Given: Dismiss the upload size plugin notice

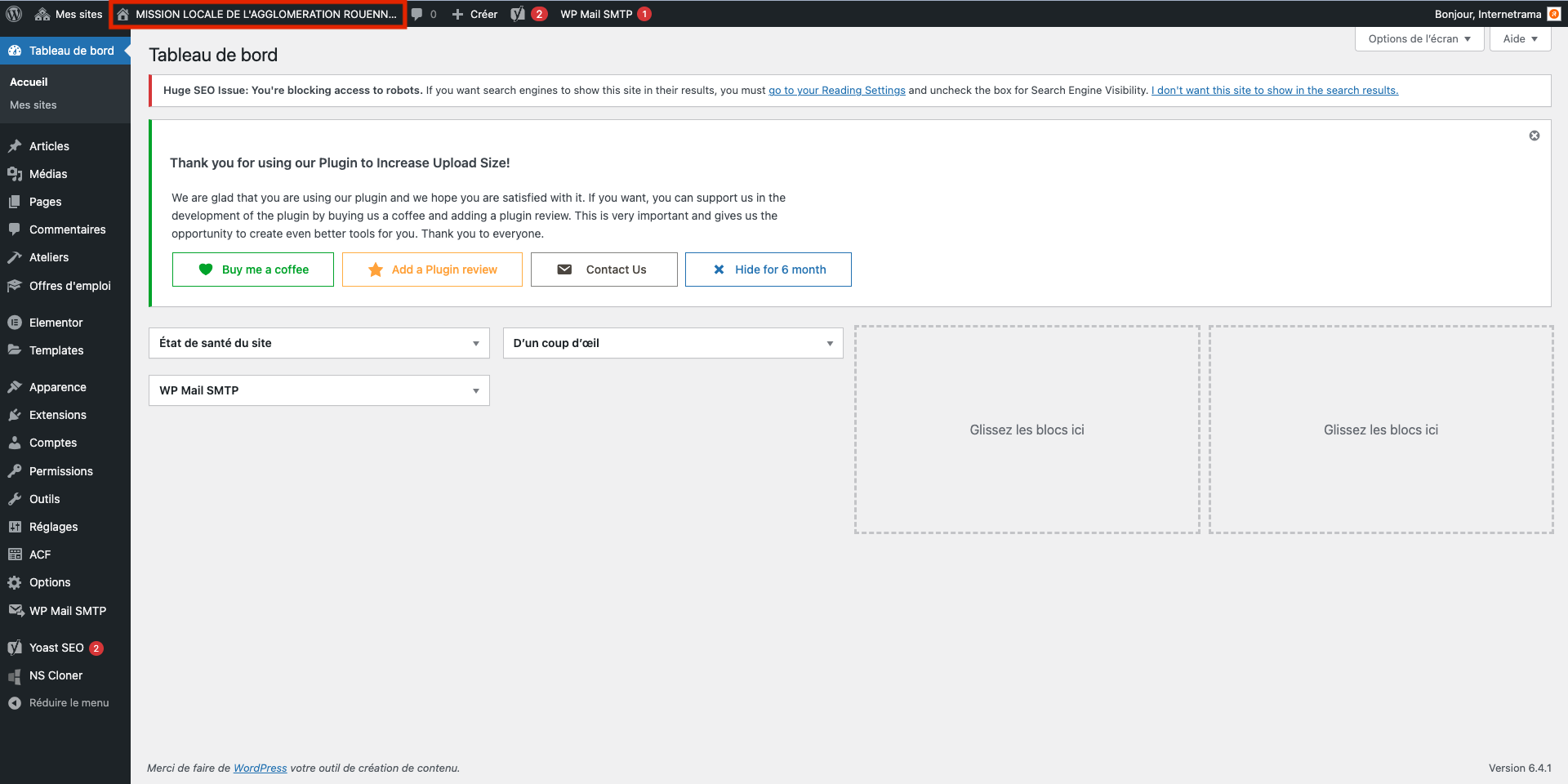Looking at the screenshot, I should click(1535, 136).
